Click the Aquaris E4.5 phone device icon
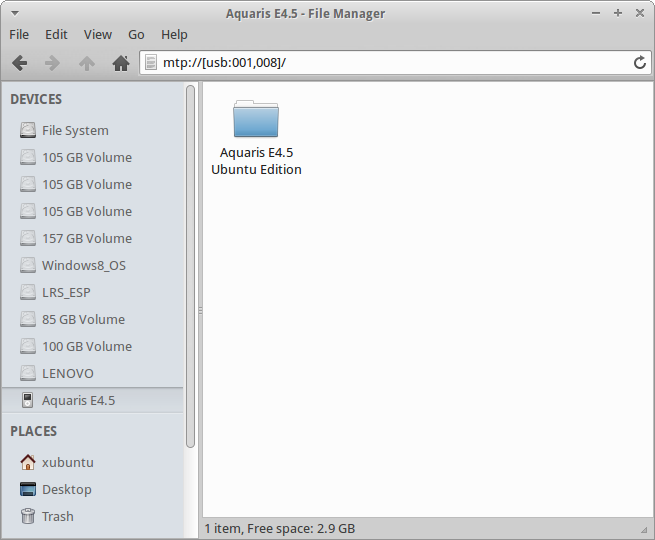The width and height of the screenshot is (655, 540). [x=28, y=400]
